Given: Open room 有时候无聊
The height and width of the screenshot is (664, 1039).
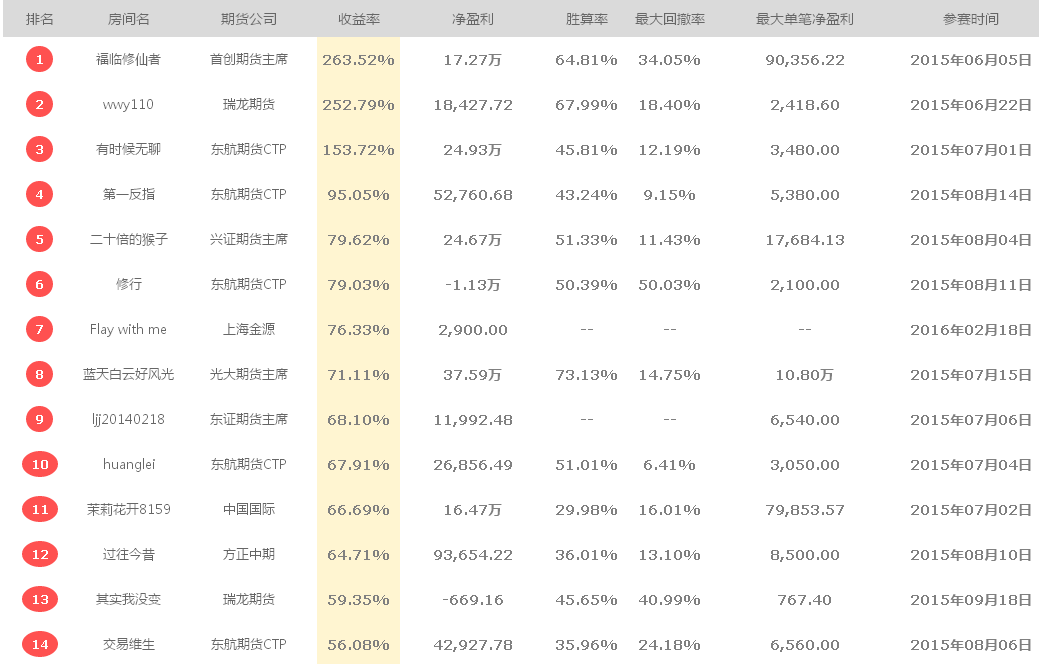Looking at the screenshot, I should click(x=129, y=150).
